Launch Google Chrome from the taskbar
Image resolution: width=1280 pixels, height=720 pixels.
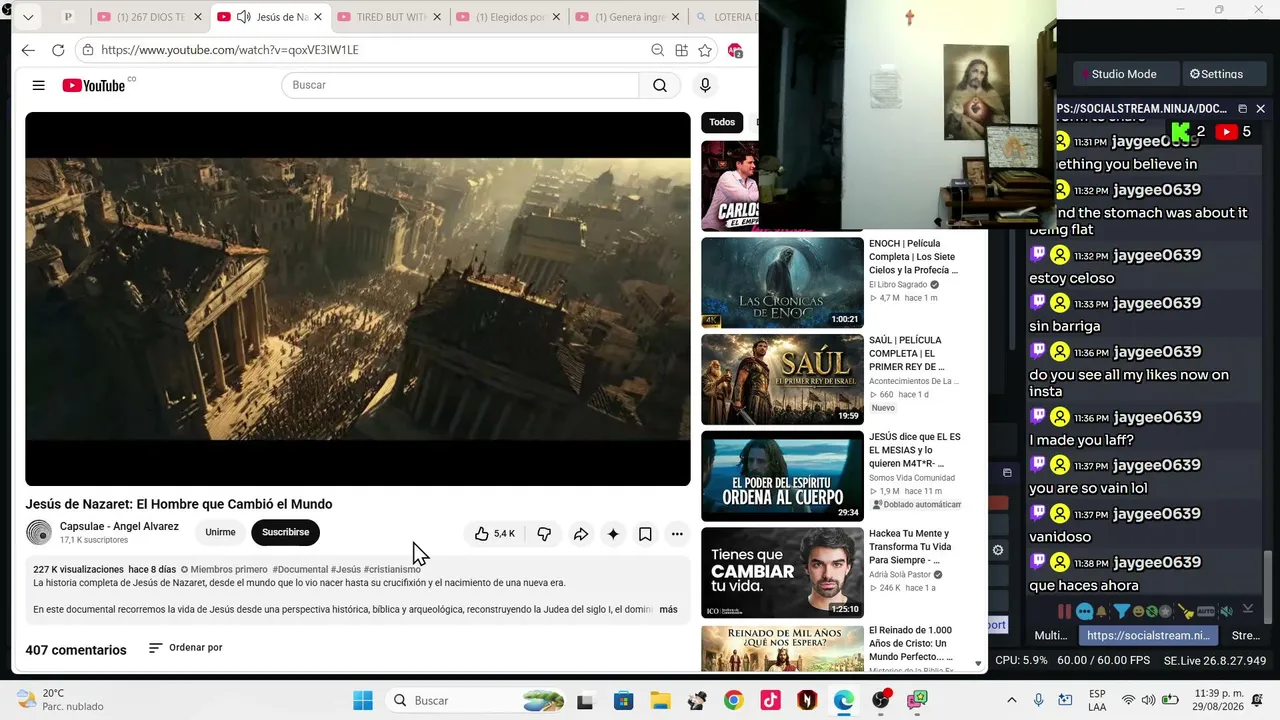click(734, 700)
